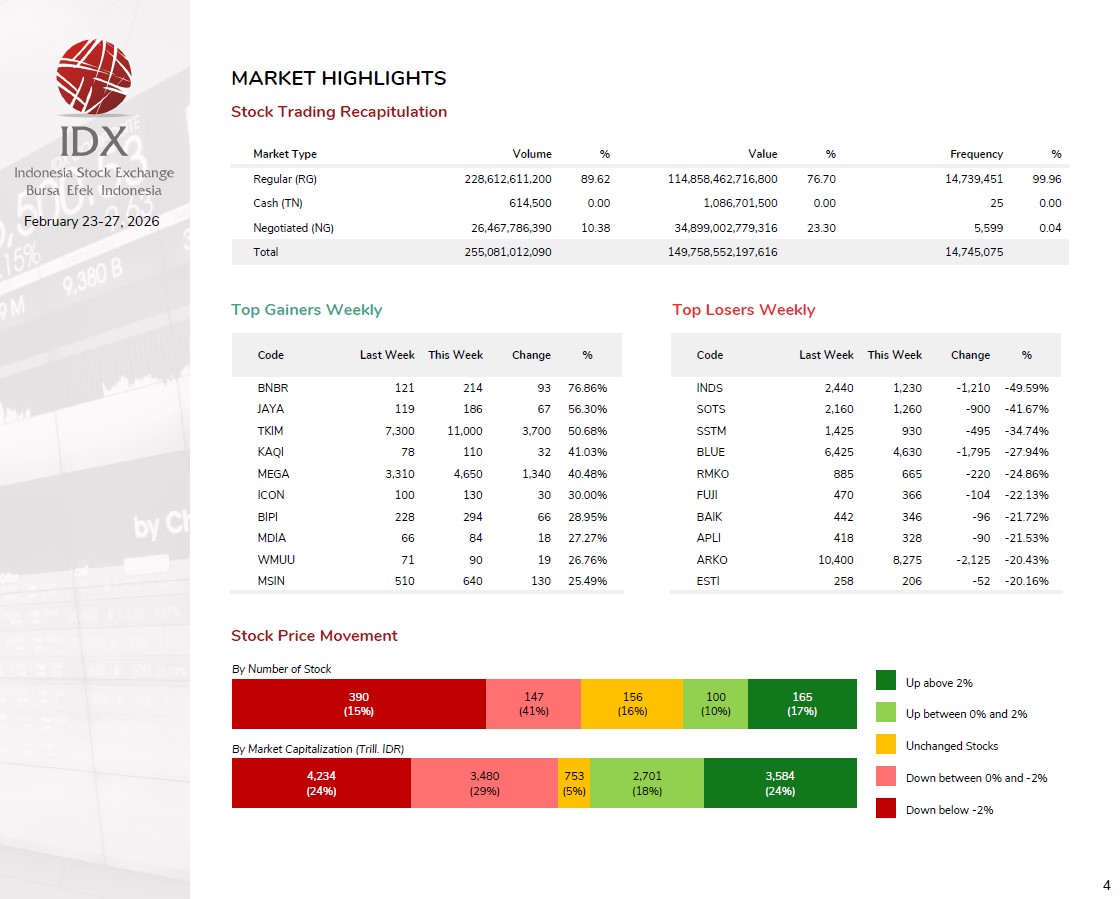
Task: Click the 'BNBR' code in Top Gainers
Action: pyautogui.click(x=273, y=388)
